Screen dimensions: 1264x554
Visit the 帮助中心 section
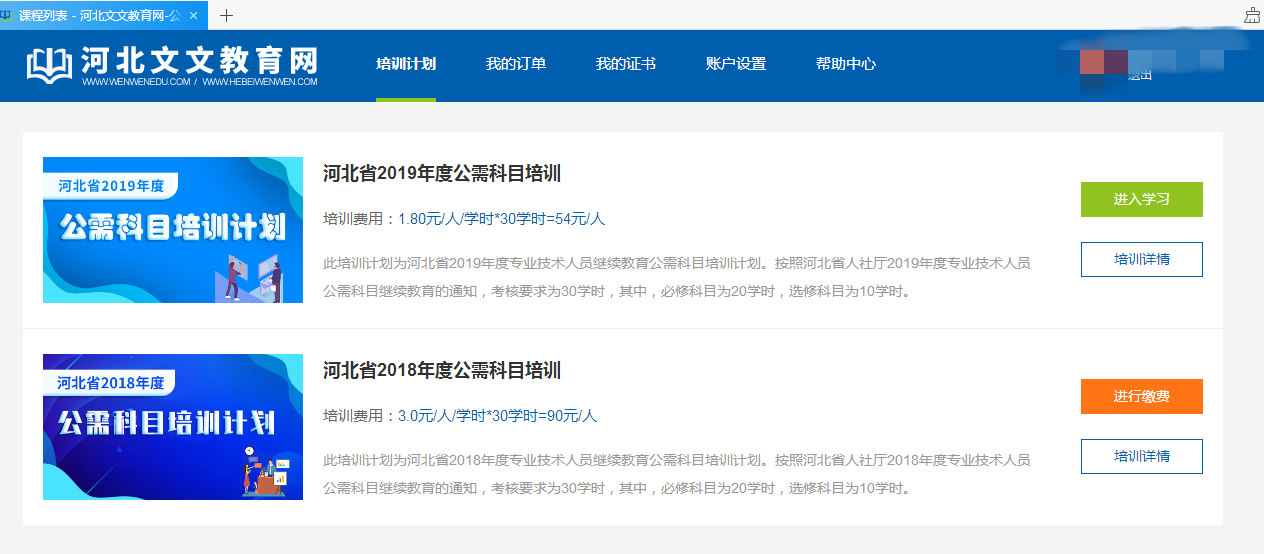point(846,64)
